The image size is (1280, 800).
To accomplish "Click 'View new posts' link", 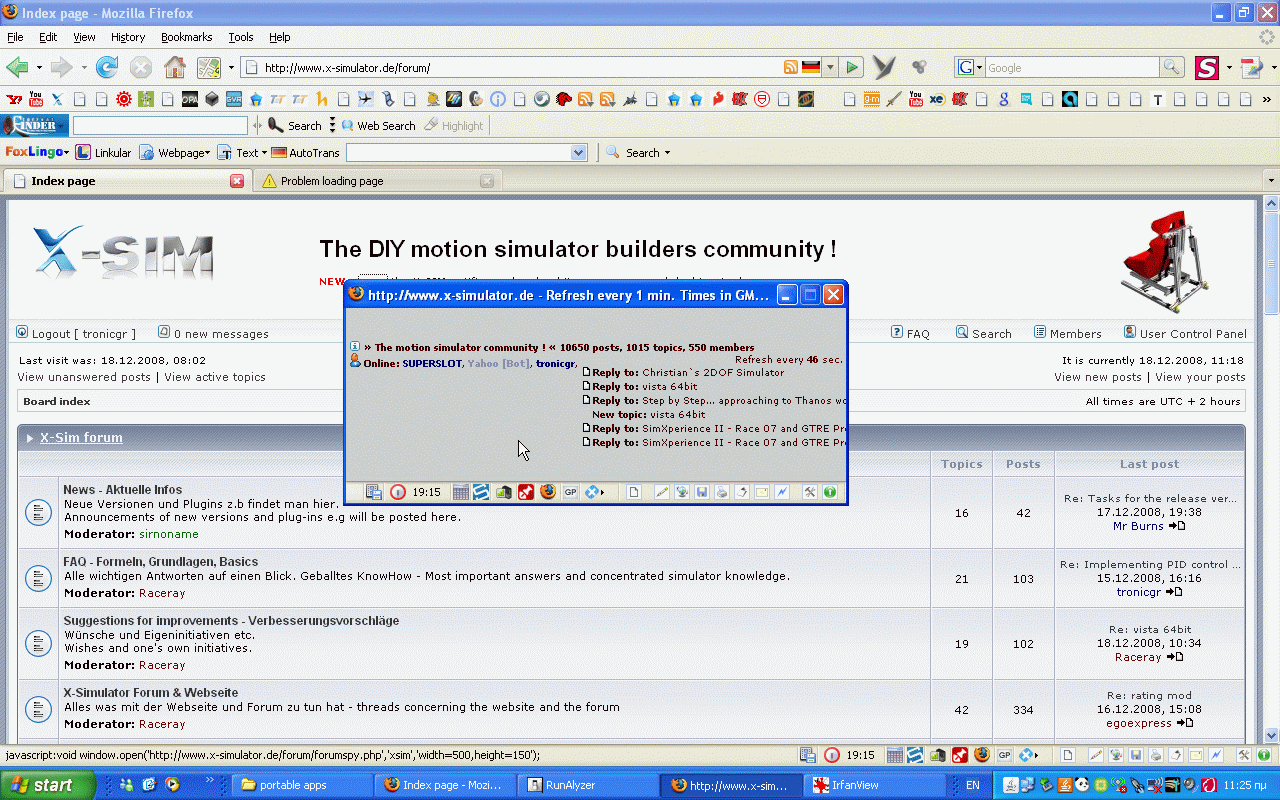I will click(1097, 377).
